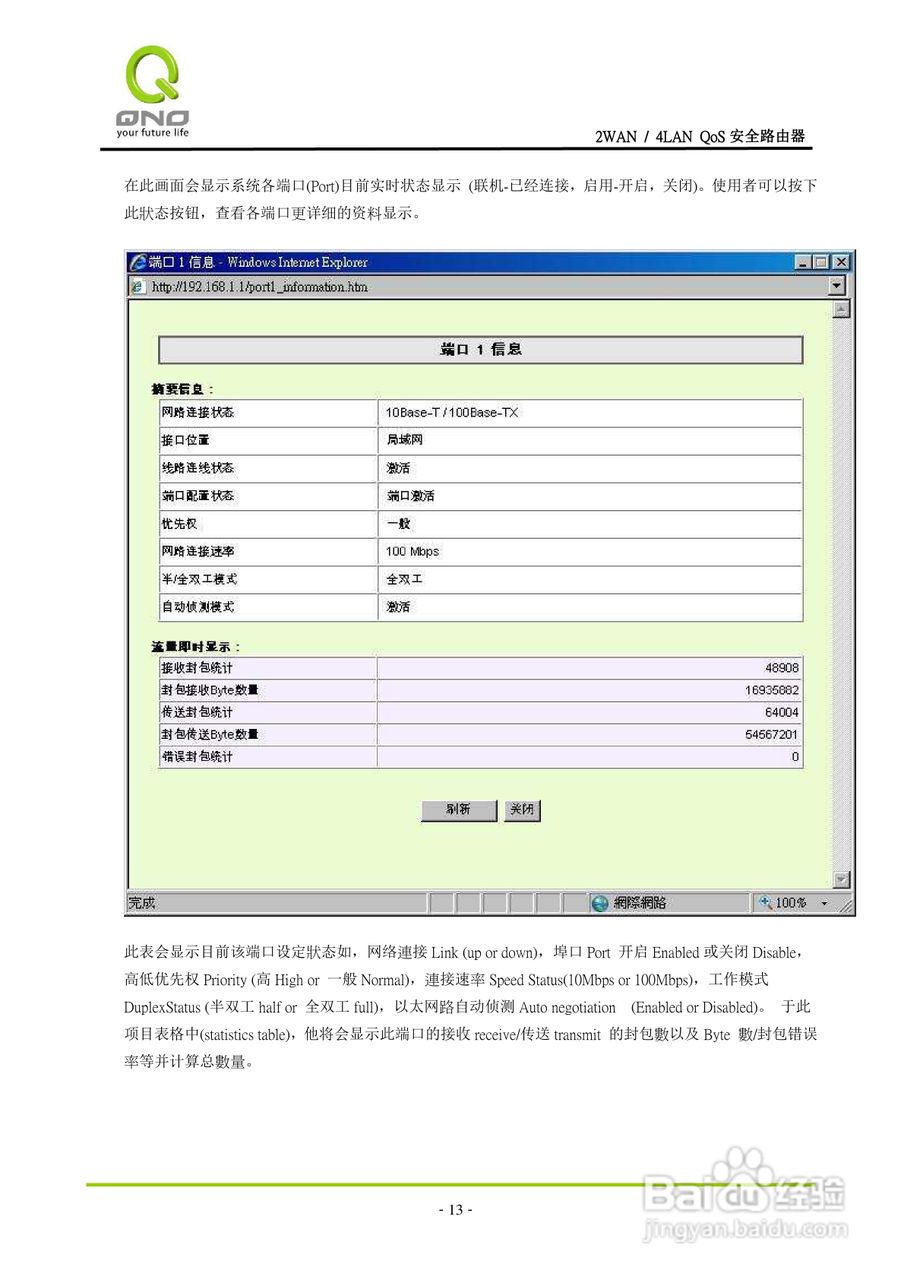Viewport: 904px width, 1280px height.
Task: Click the 10Base-T / 100Base-TX value
Action: point(452,412)
